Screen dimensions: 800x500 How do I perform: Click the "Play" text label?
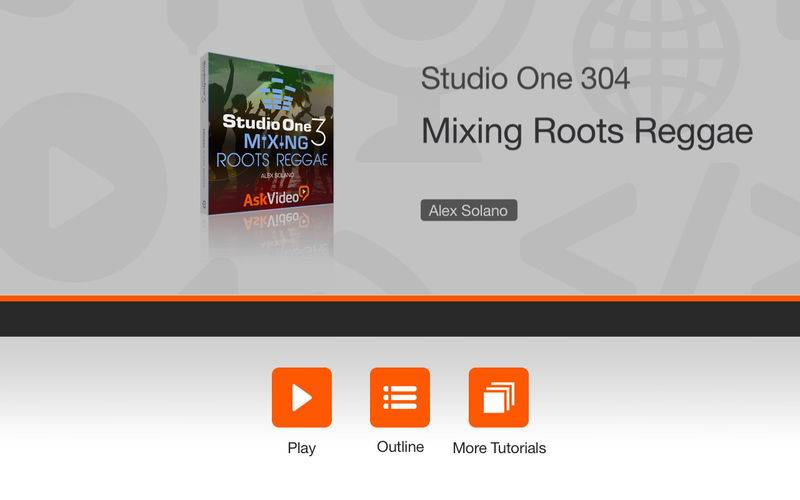(302, 448)
